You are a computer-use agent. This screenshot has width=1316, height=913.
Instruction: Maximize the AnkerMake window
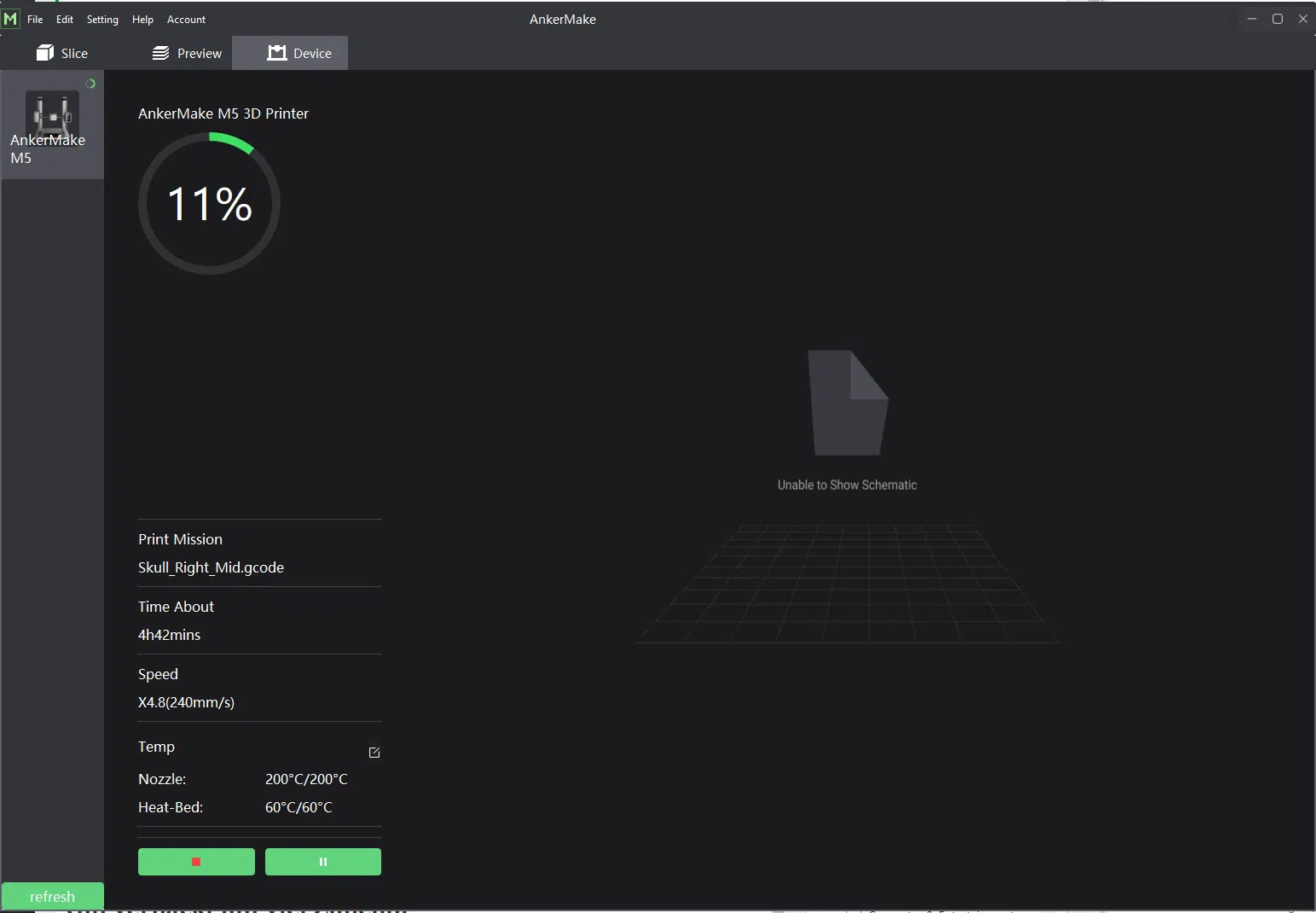click(1277, 19)
